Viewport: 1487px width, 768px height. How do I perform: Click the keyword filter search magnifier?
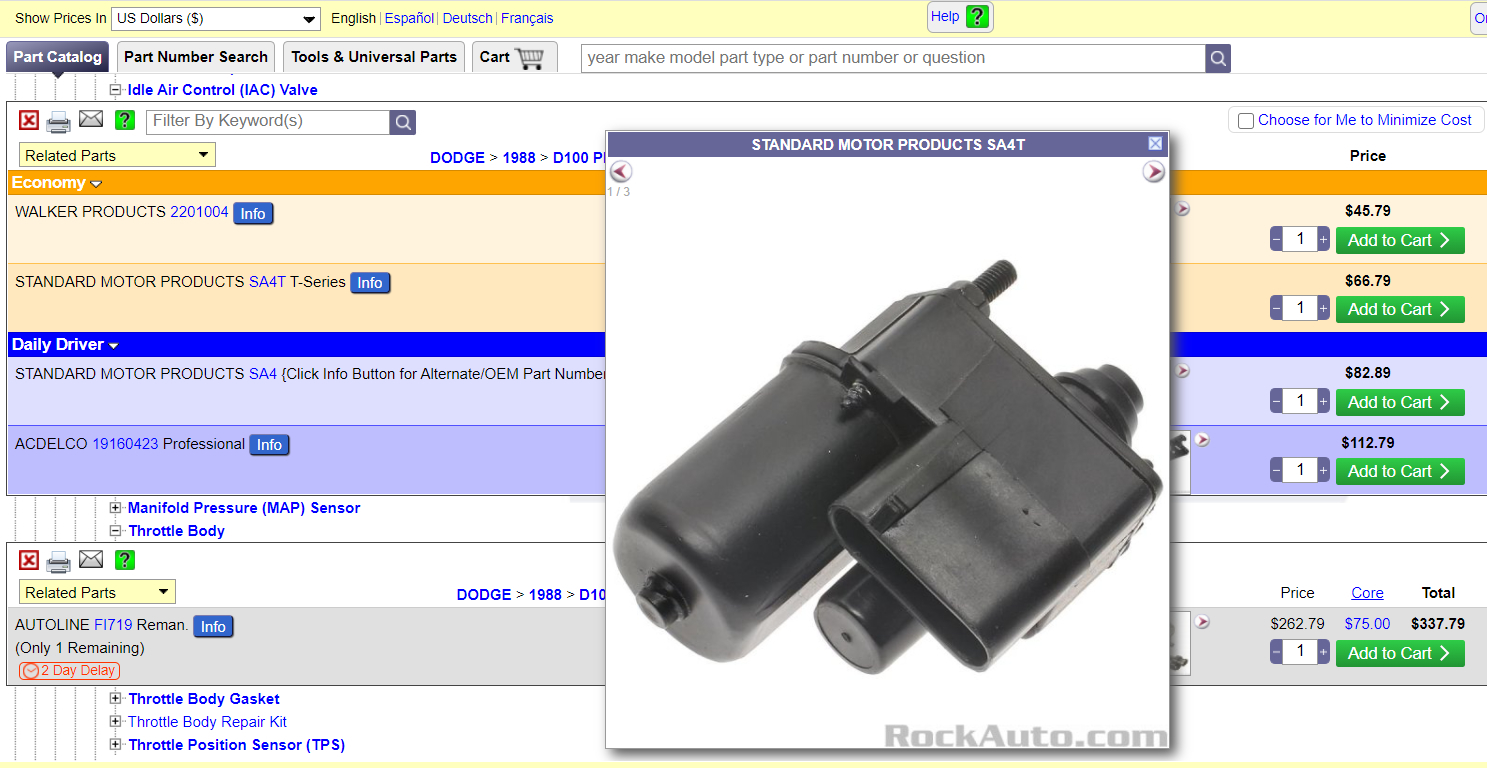[402, 122]
